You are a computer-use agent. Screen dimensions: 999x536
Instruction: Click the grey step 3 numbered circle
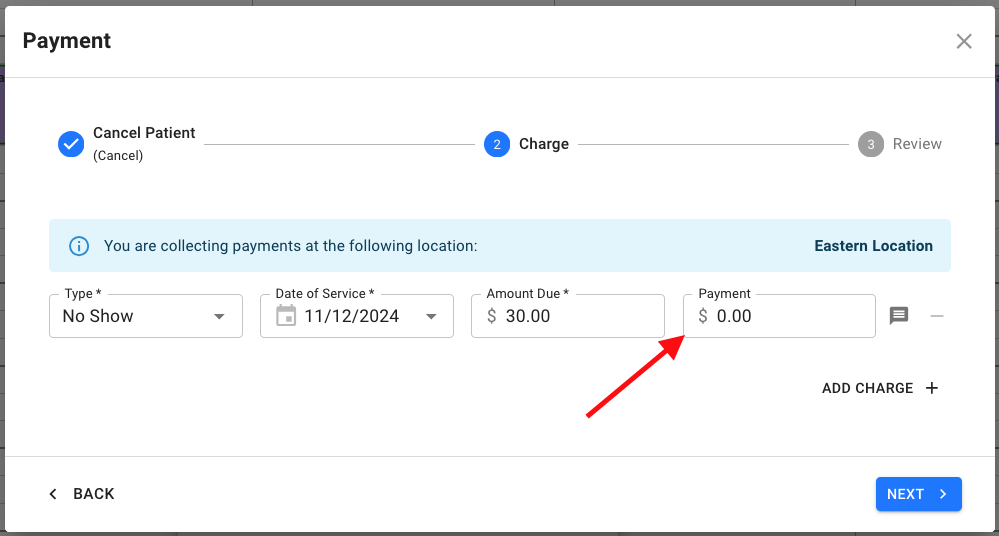coord(871,144)
